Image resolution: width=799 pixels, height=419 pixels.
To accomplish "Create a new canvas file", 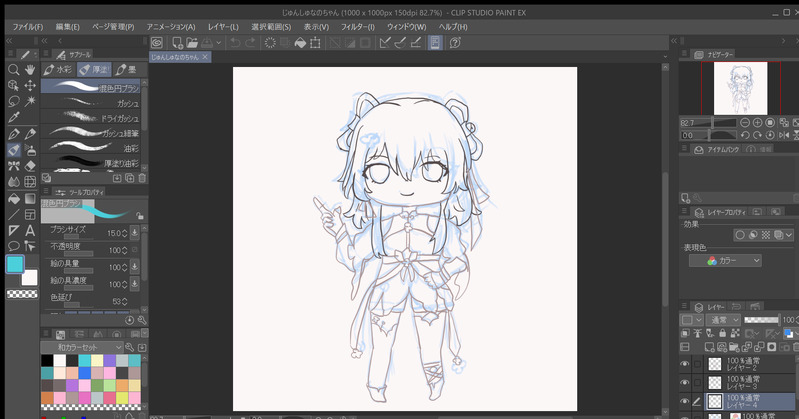I will tap(177, 43).
